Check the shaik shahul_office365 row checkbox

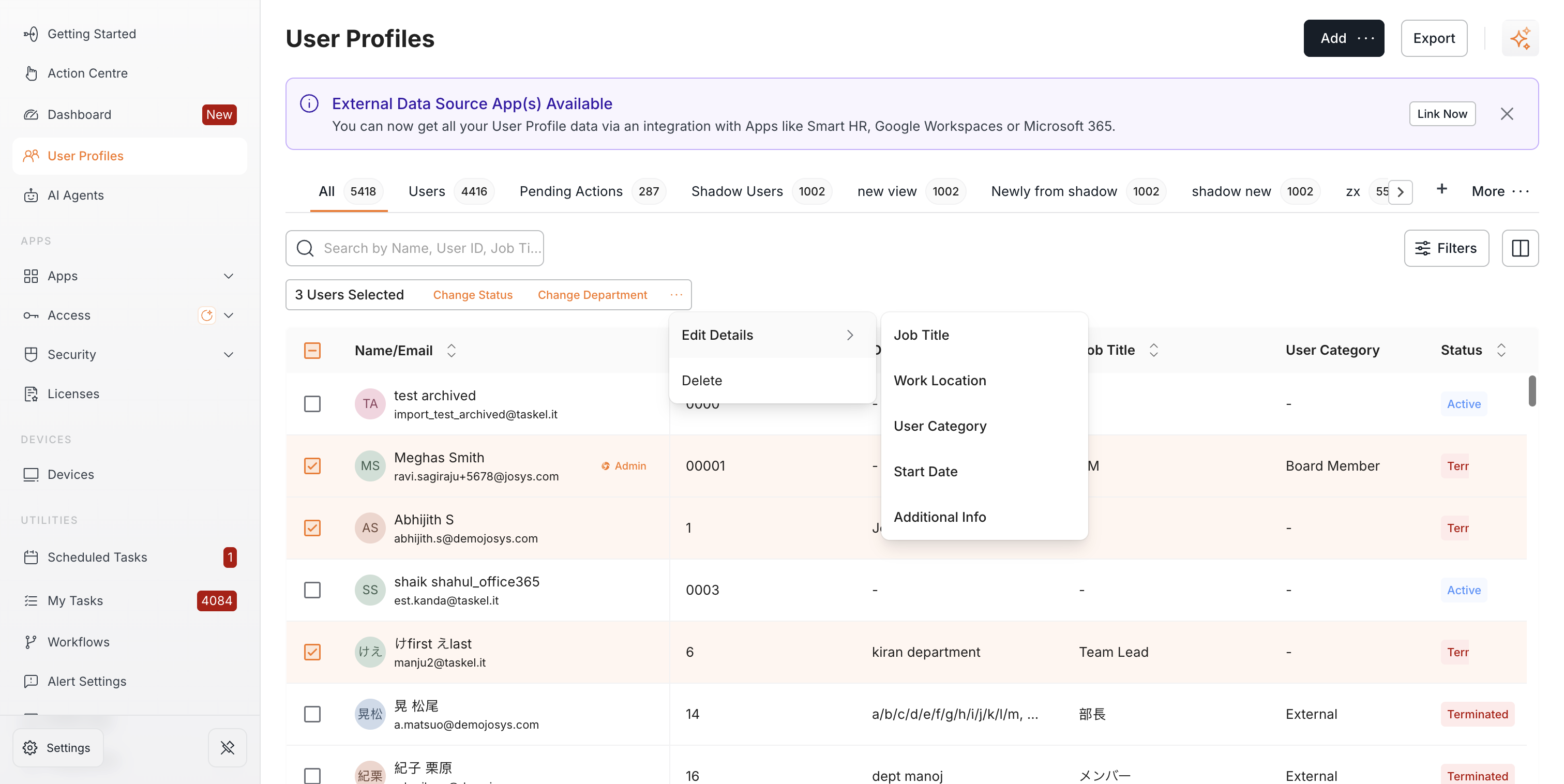(312, 590)
